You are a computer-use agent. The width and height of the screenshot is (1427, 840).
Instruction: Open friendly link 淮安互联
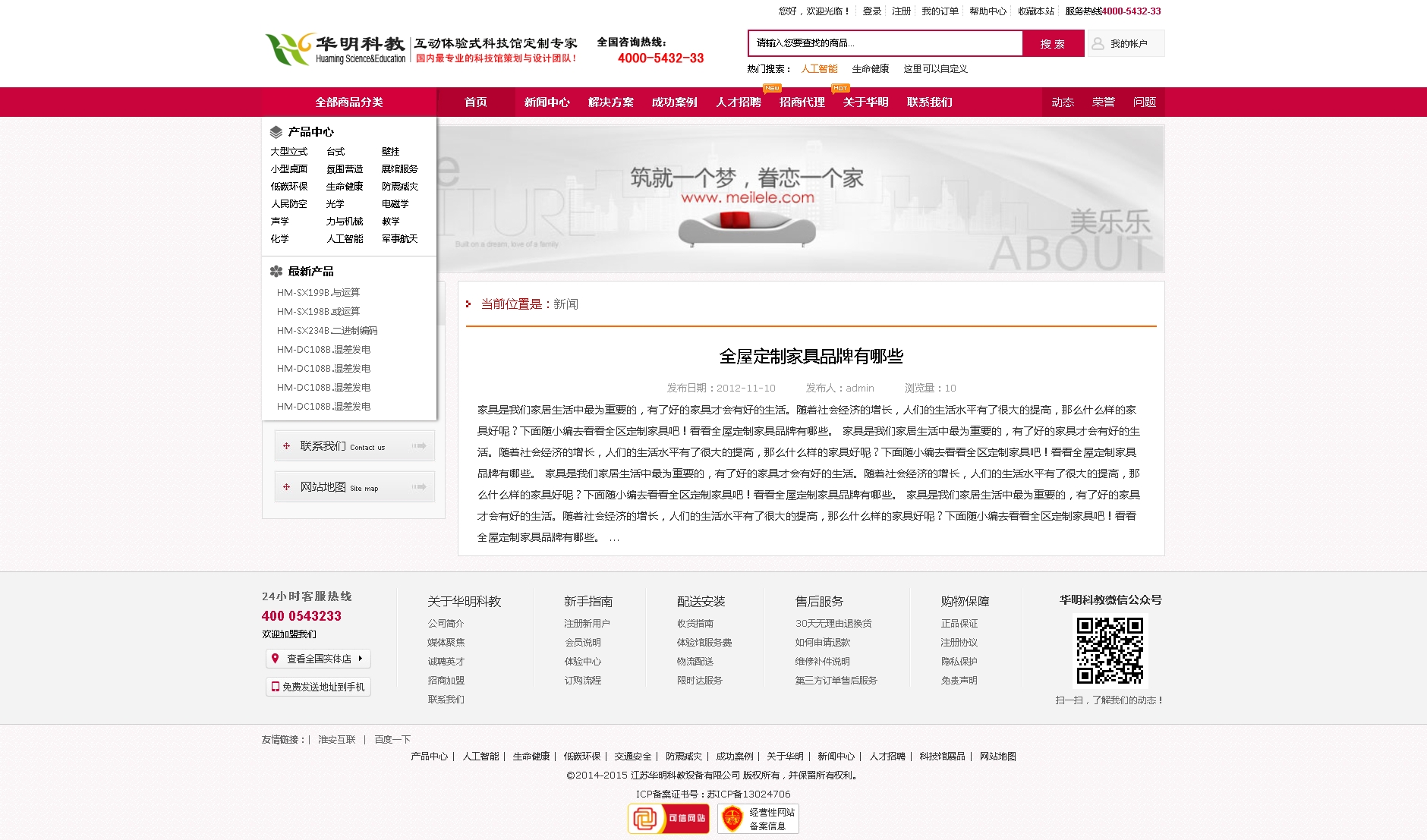click(x=337, y=740)
